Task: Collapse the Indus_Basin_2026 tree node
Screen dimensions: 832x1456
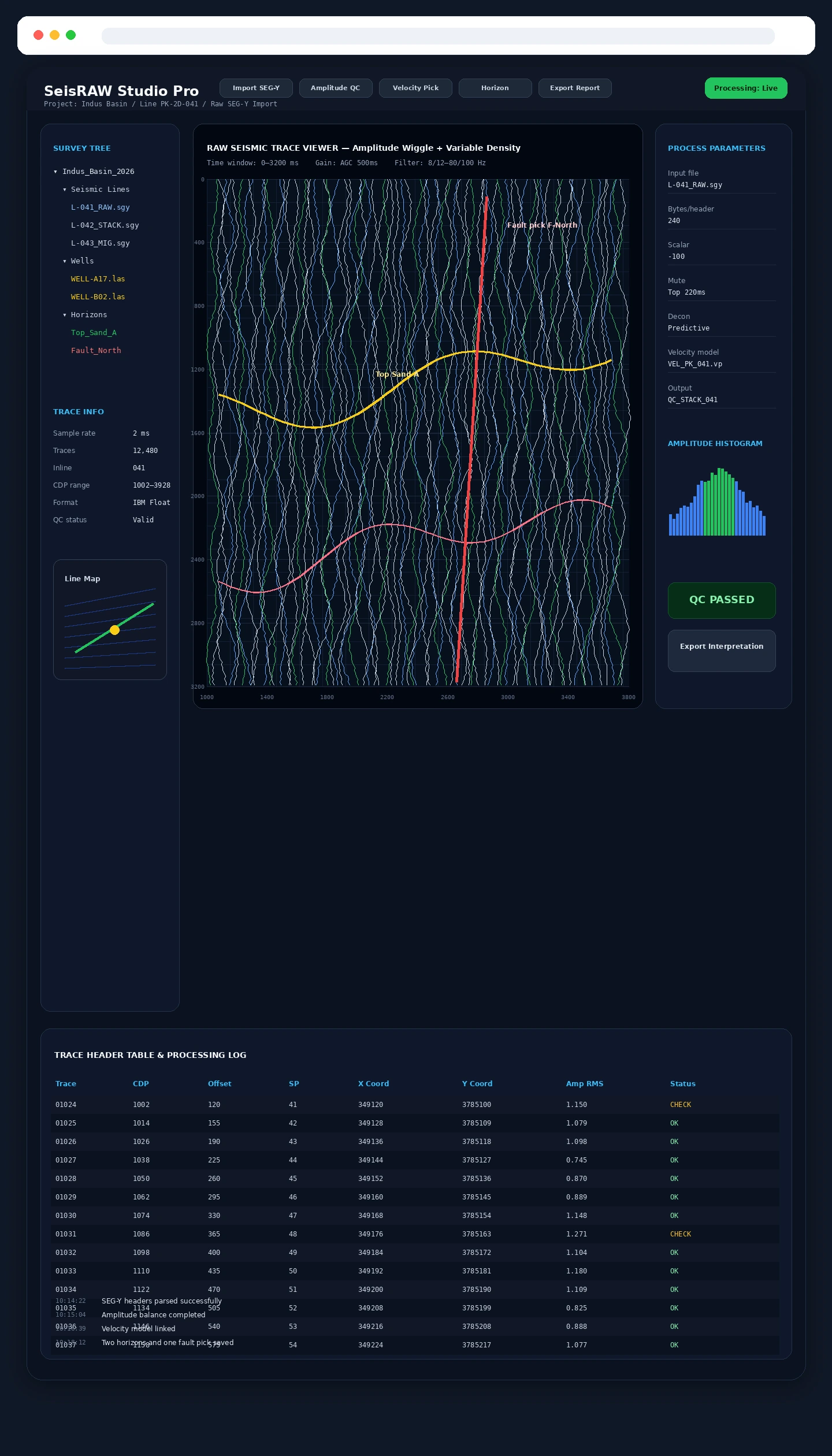Action: (x=55, y=172)
